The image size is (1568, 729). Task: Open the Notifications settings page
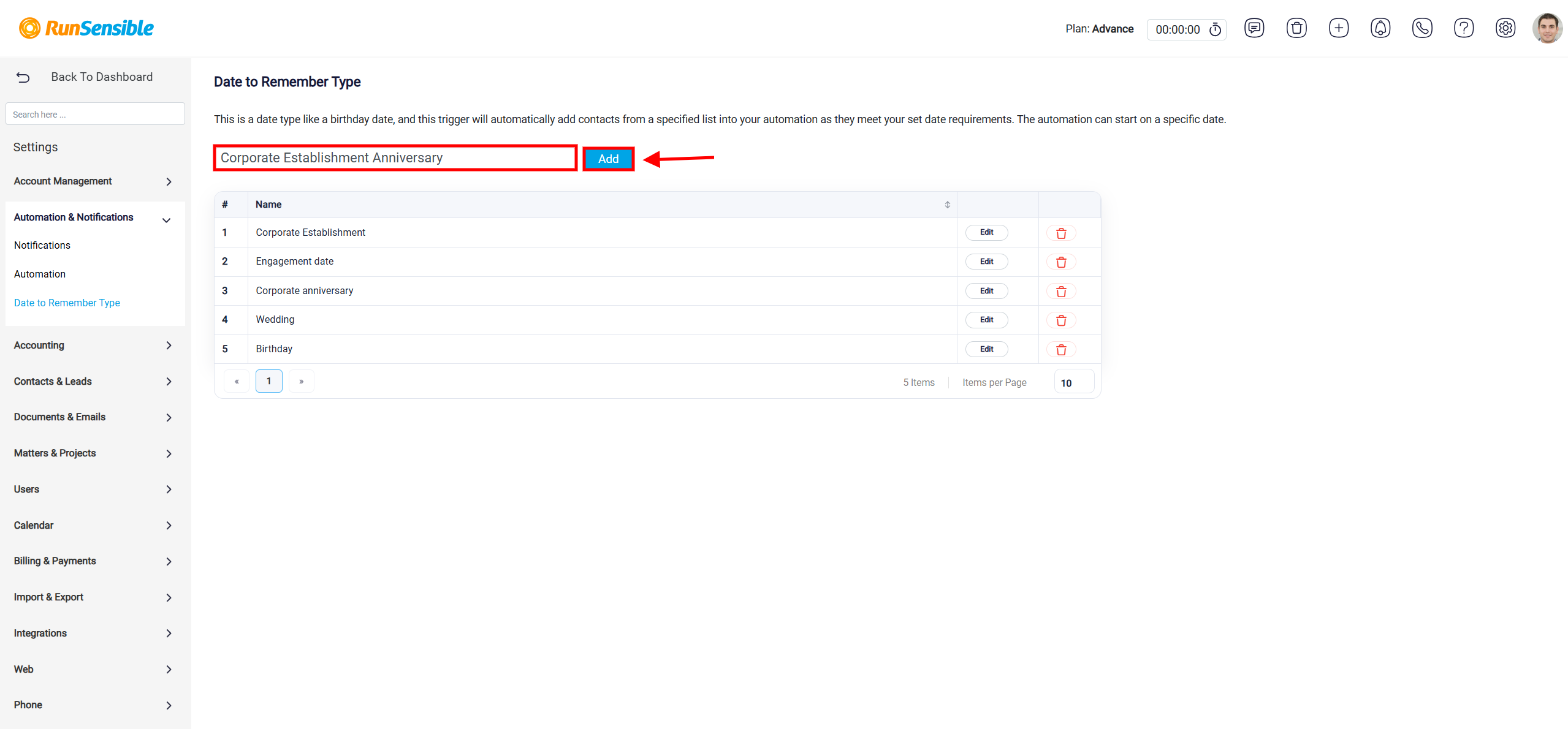pyautogui.click(x=42, y=246)
